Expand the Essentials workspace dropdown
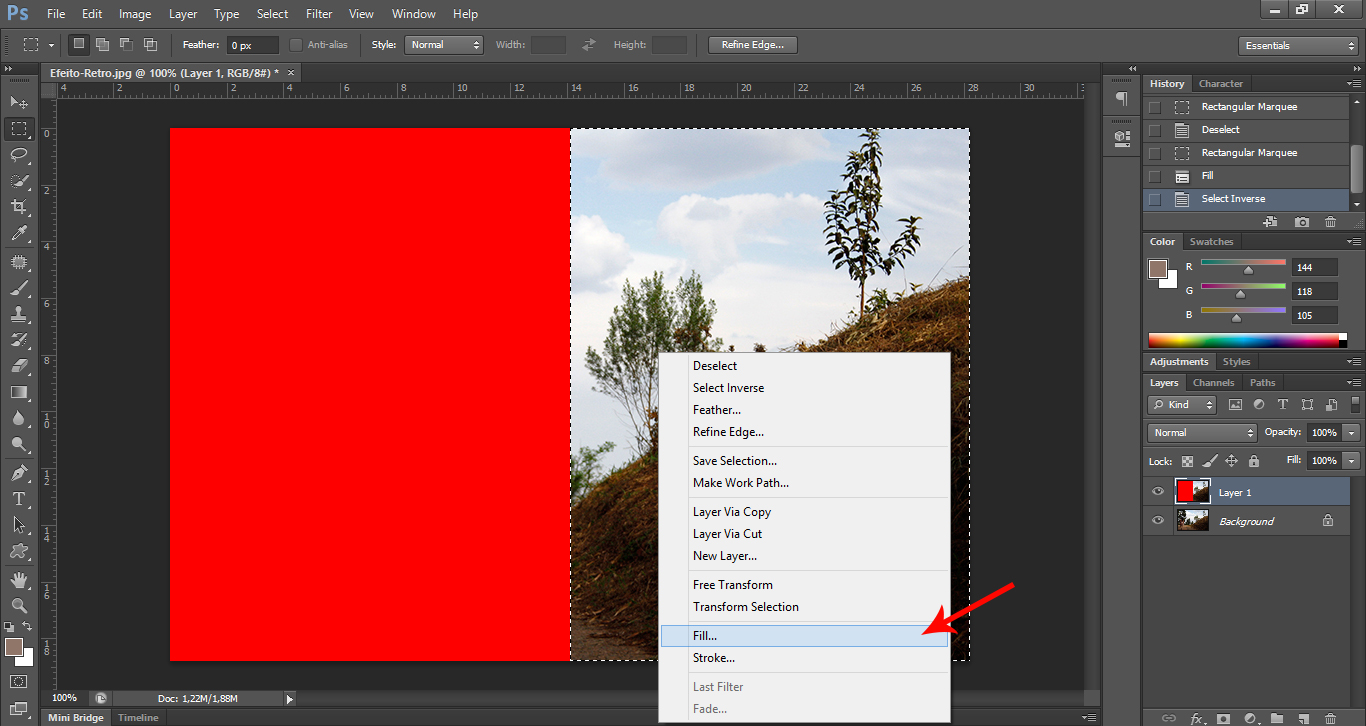 coord(1297,46)
